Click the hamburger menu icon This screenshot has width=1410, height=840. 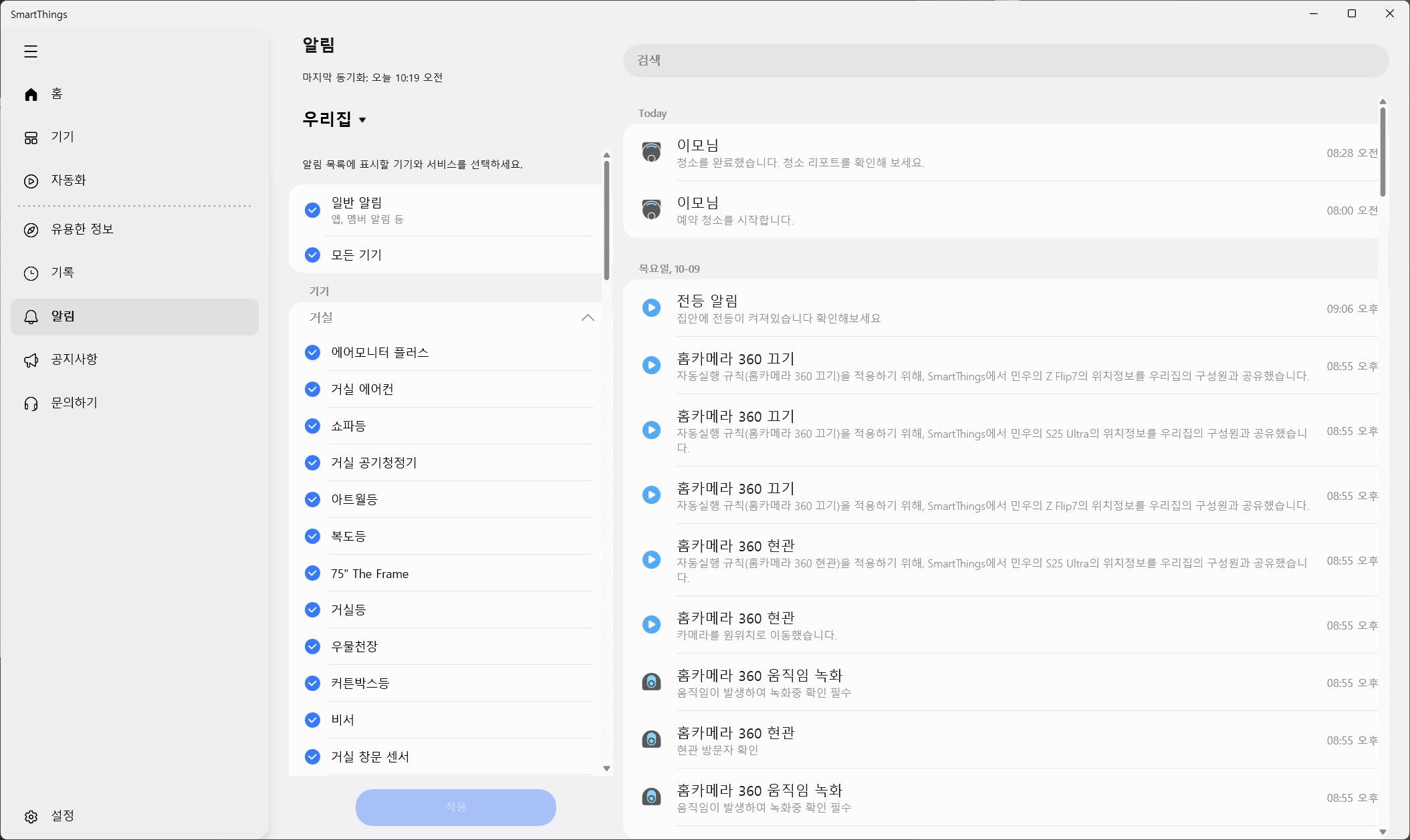[x=31, y=51]
